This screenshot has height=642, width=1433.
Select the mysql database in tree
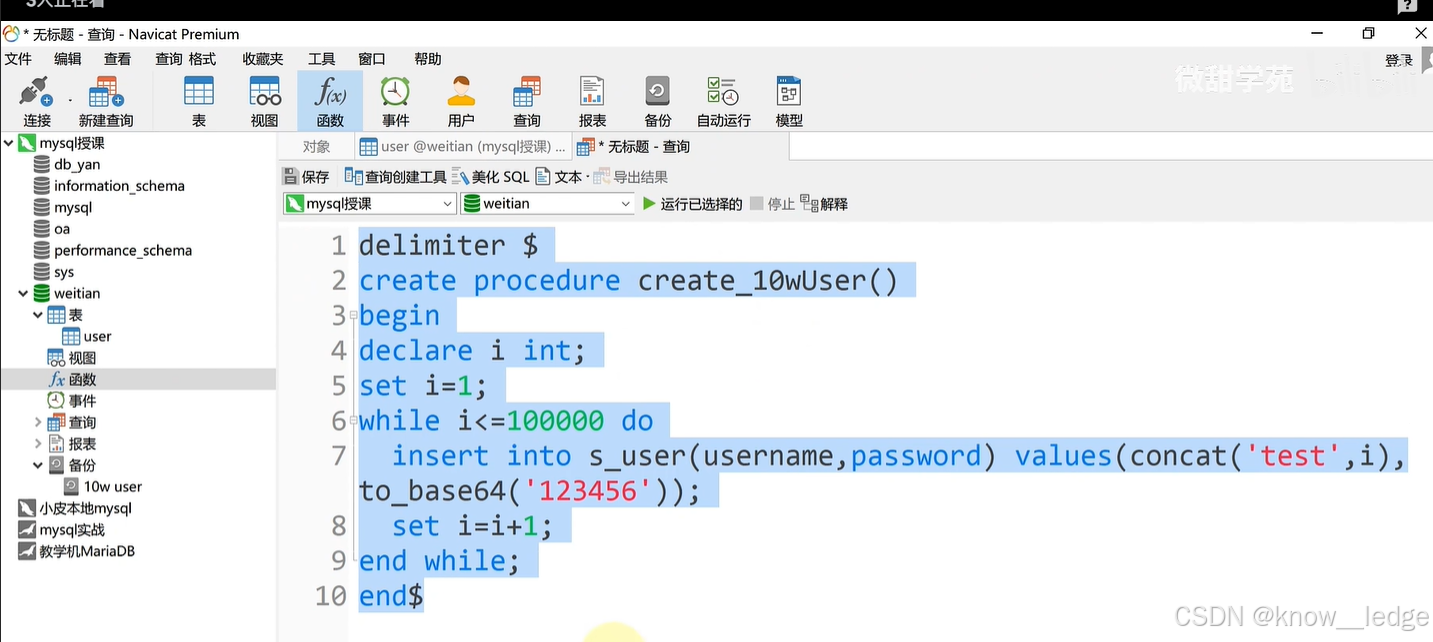pyautogui.click(x=73, y=207)
